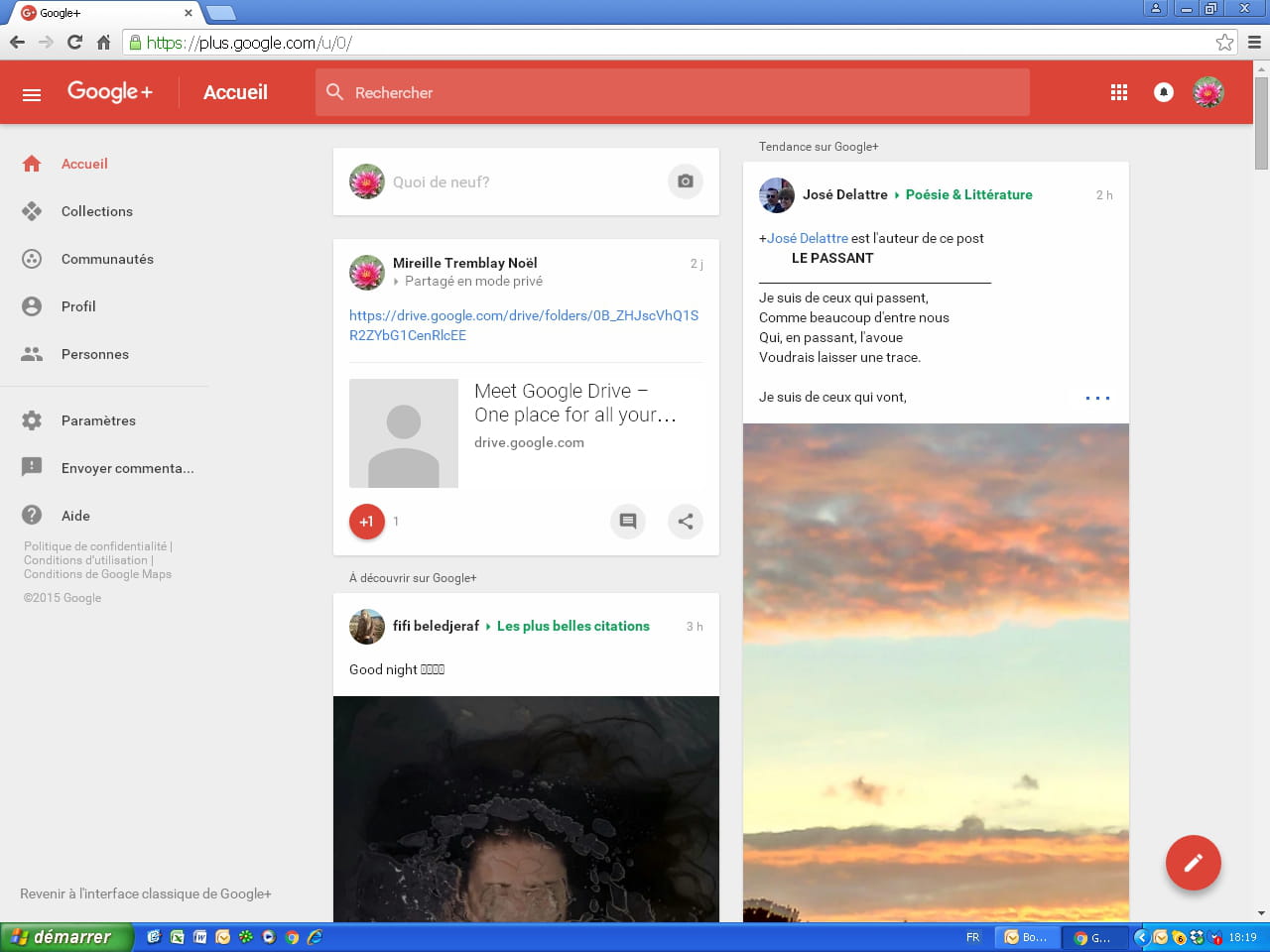
Task: Click the Collections diamond icon
Action: 32,211
